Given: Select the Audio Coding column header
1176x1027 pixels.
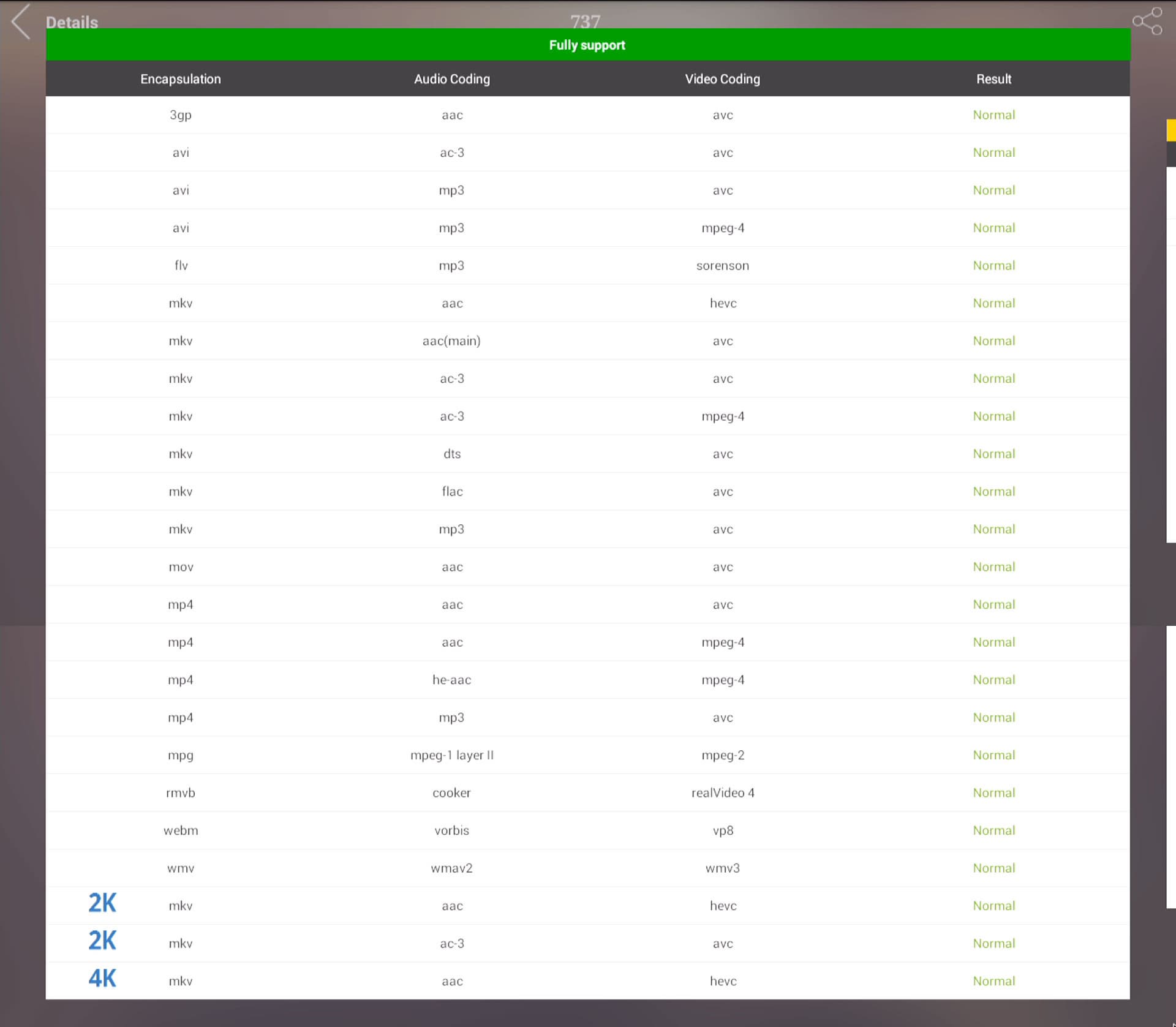Looking at the screenshot, I should click(x=451, y=79).
